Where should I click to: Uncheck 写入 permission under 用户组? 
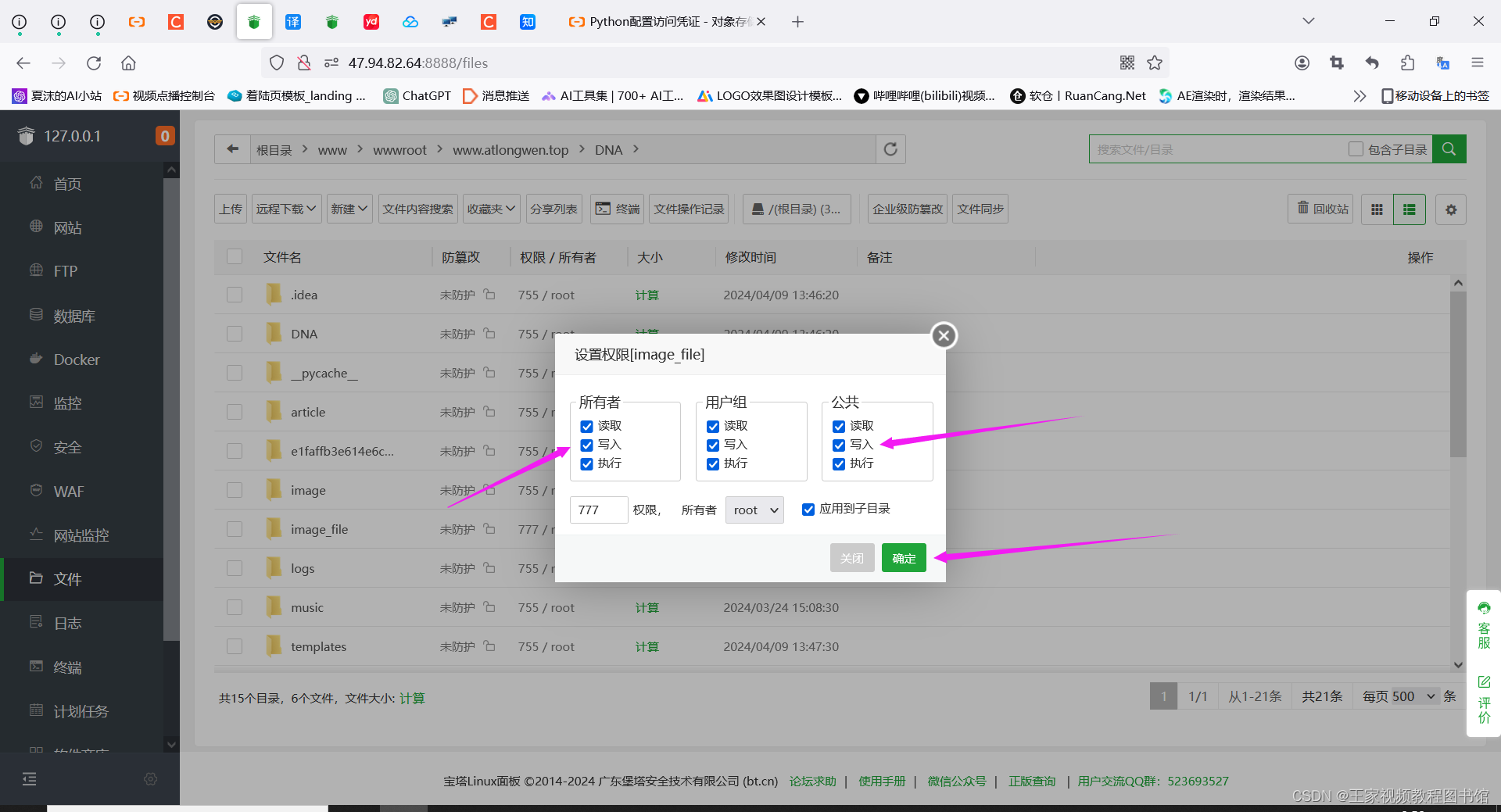[x=712, y=445]
